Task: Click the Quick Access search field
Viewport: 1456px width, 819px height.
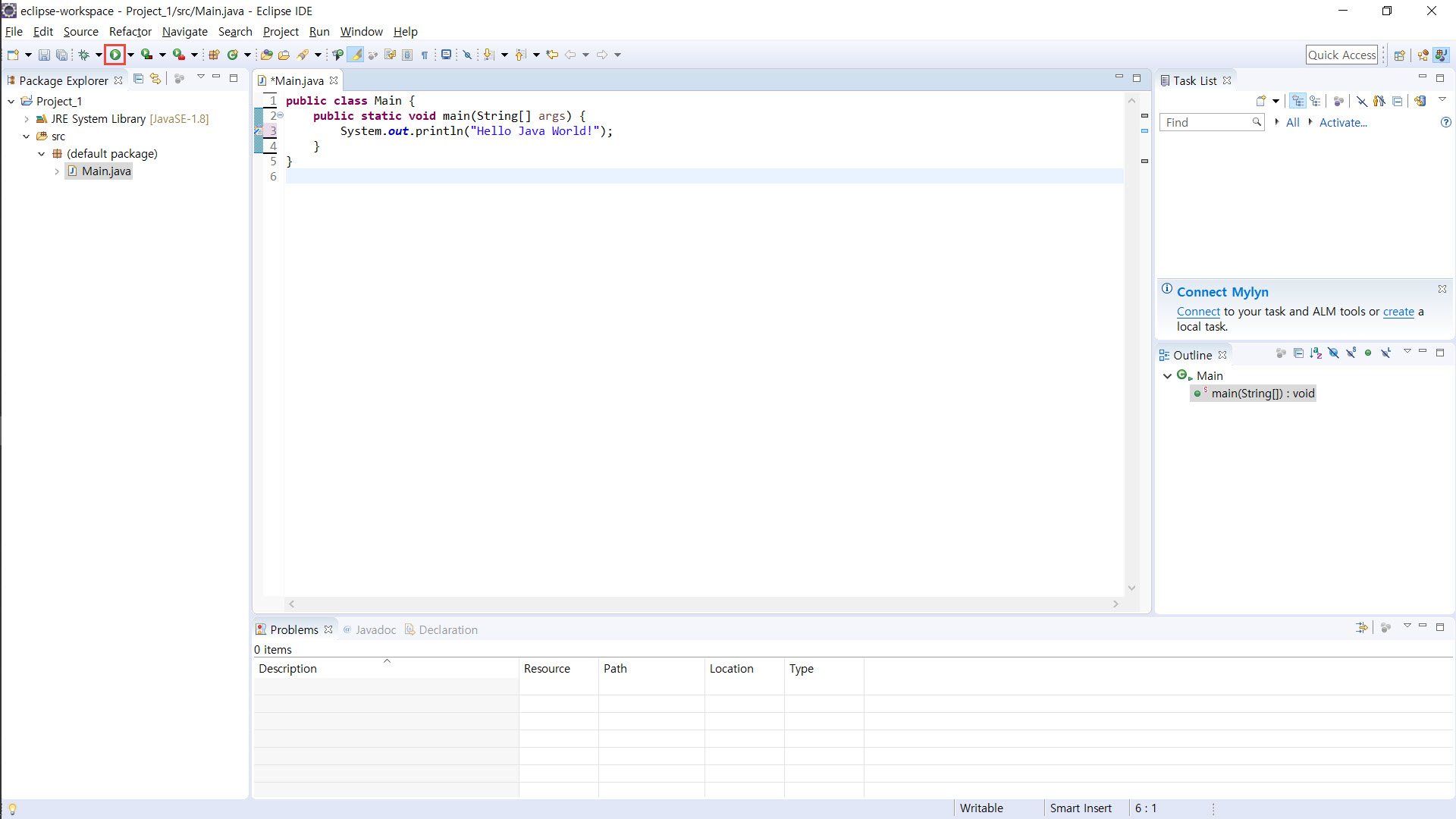Action: pos(1341,55)
